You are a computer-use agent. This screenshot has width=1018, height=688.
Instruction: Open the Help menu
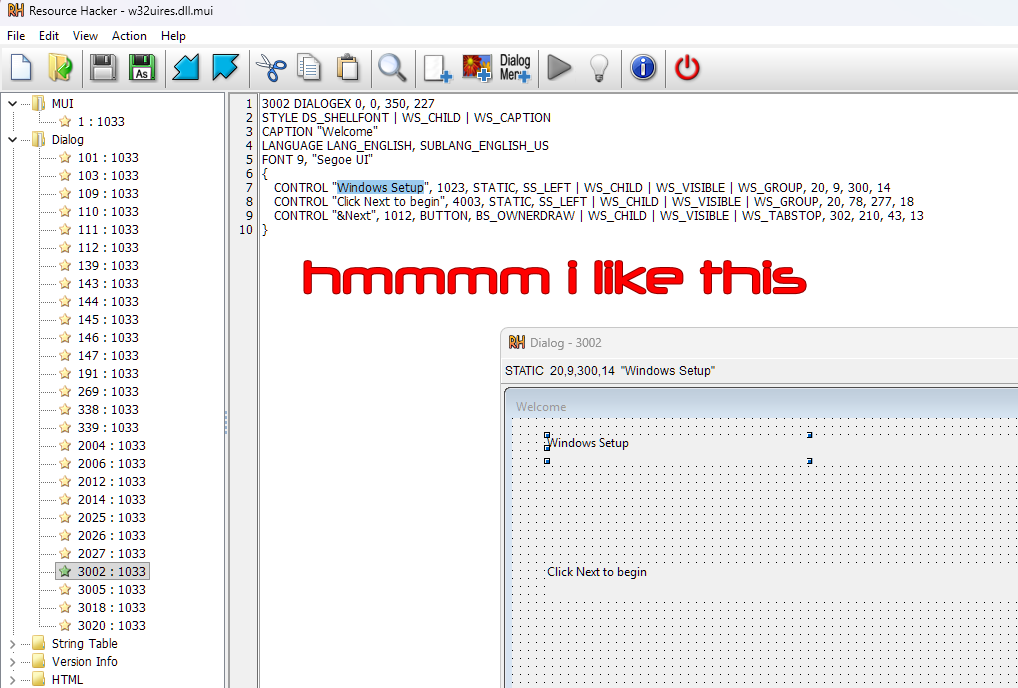pyautogui.click(x=173, y=36)
